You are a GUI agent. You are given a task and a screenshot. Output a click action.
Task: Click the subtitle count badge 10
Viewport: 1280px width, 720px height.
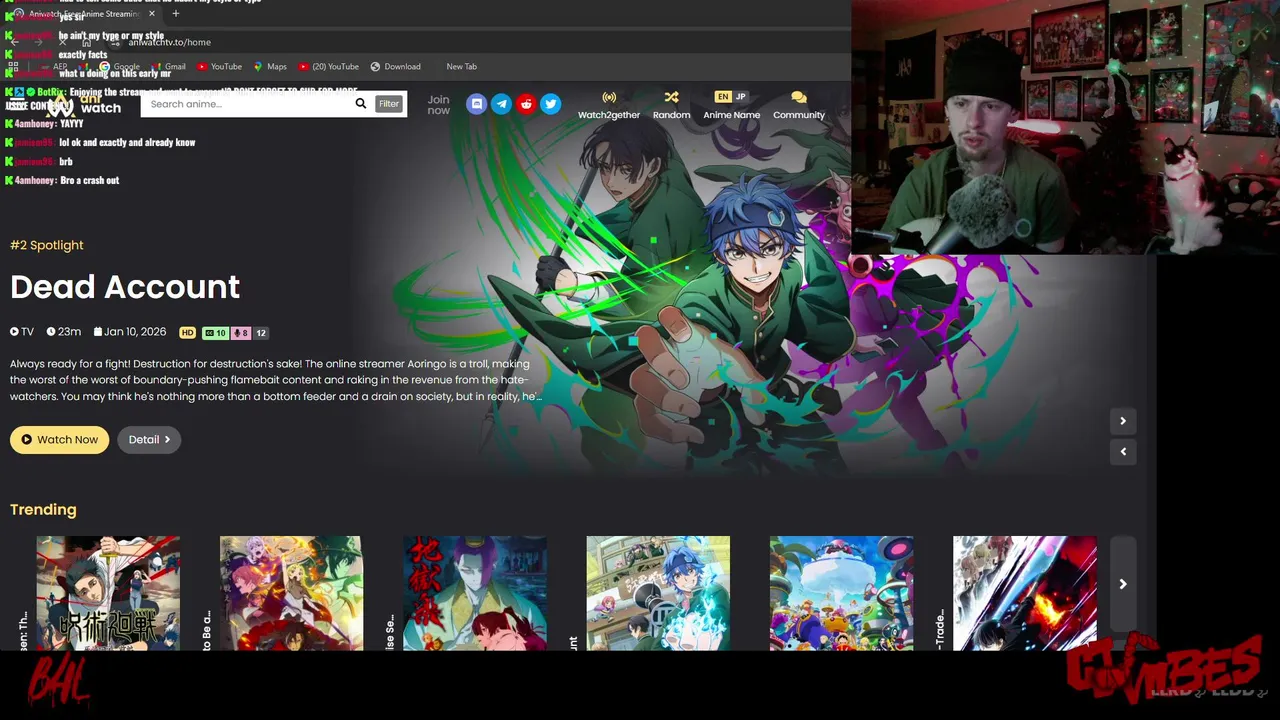coord(215,333)
